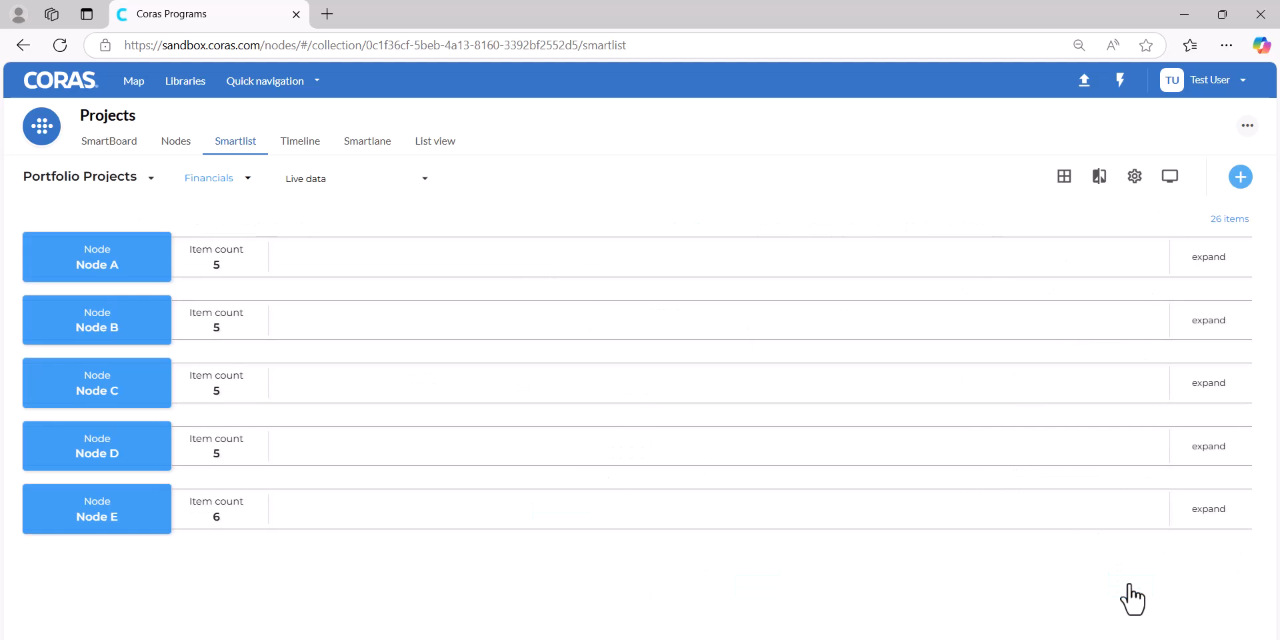Screen dimensions: 1280x640
Task: Click the Projects page title
Action: pyautogui.click(x=108, y=116)
